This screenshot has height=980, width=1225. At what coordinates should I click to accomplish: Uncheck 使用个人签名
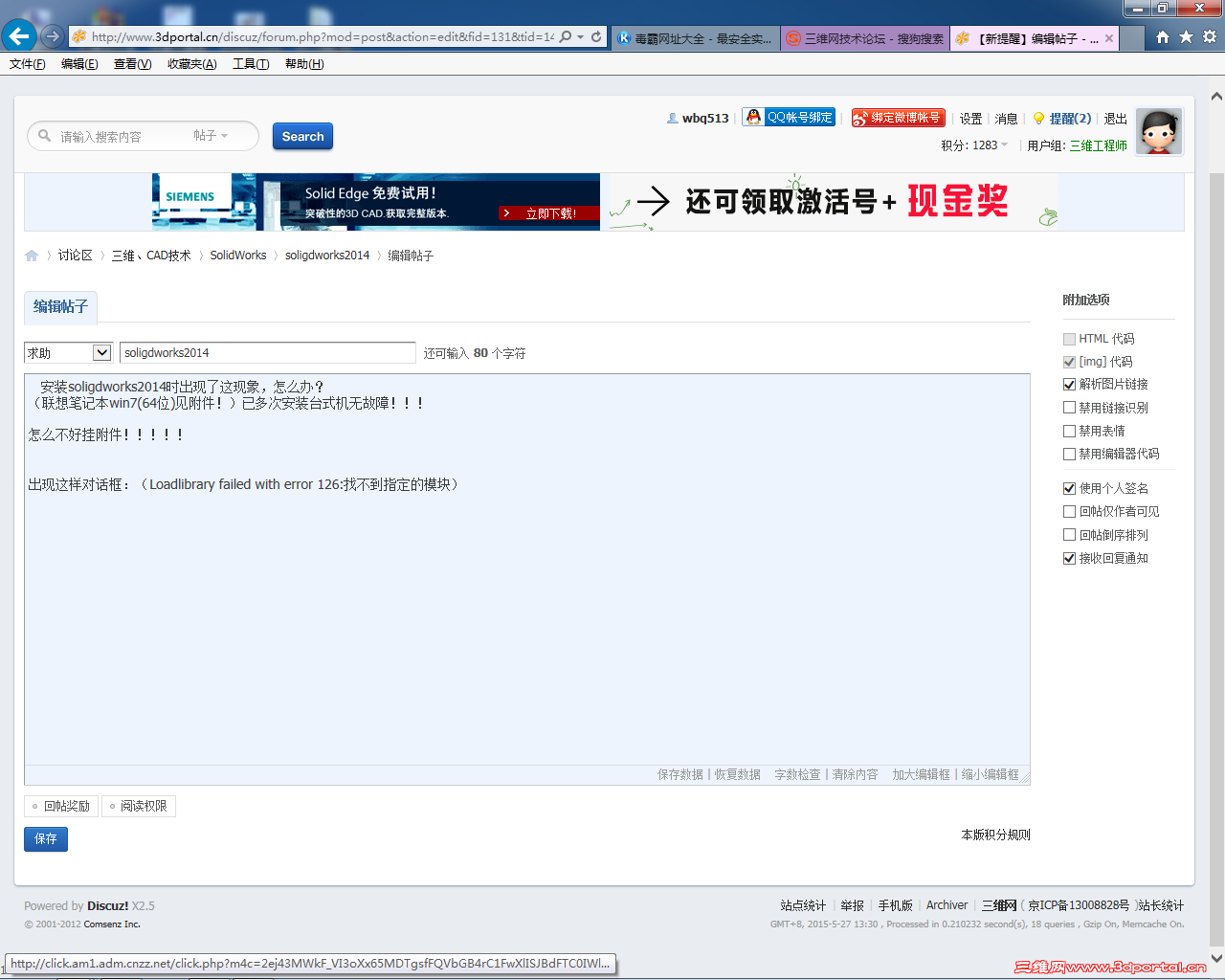coord(1069,488)
